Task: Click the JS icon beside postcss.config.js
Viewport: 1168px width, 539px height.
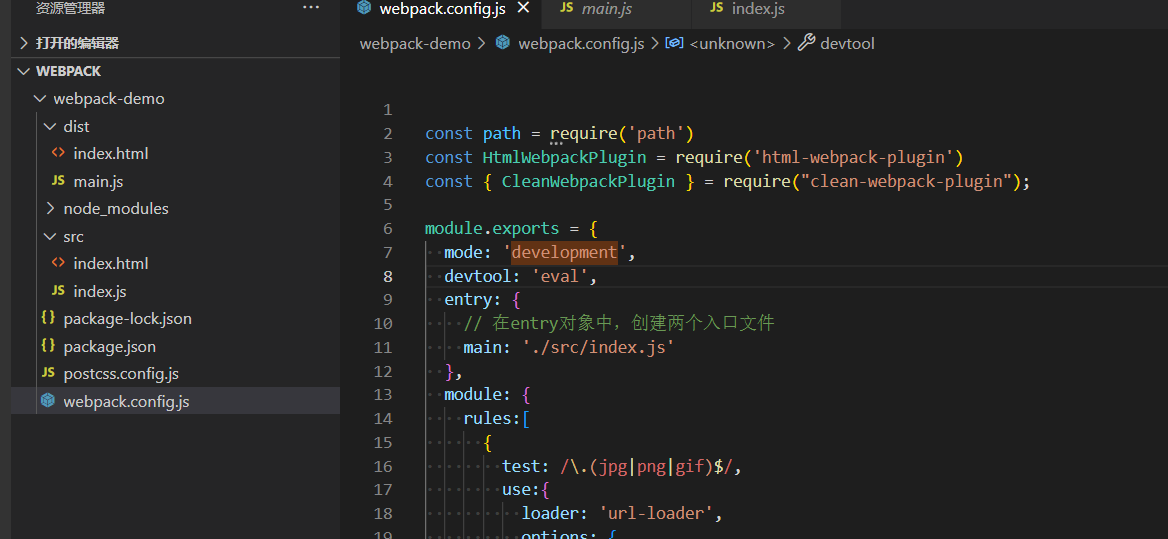Action: pyautogui.click(x=48, y=374)
